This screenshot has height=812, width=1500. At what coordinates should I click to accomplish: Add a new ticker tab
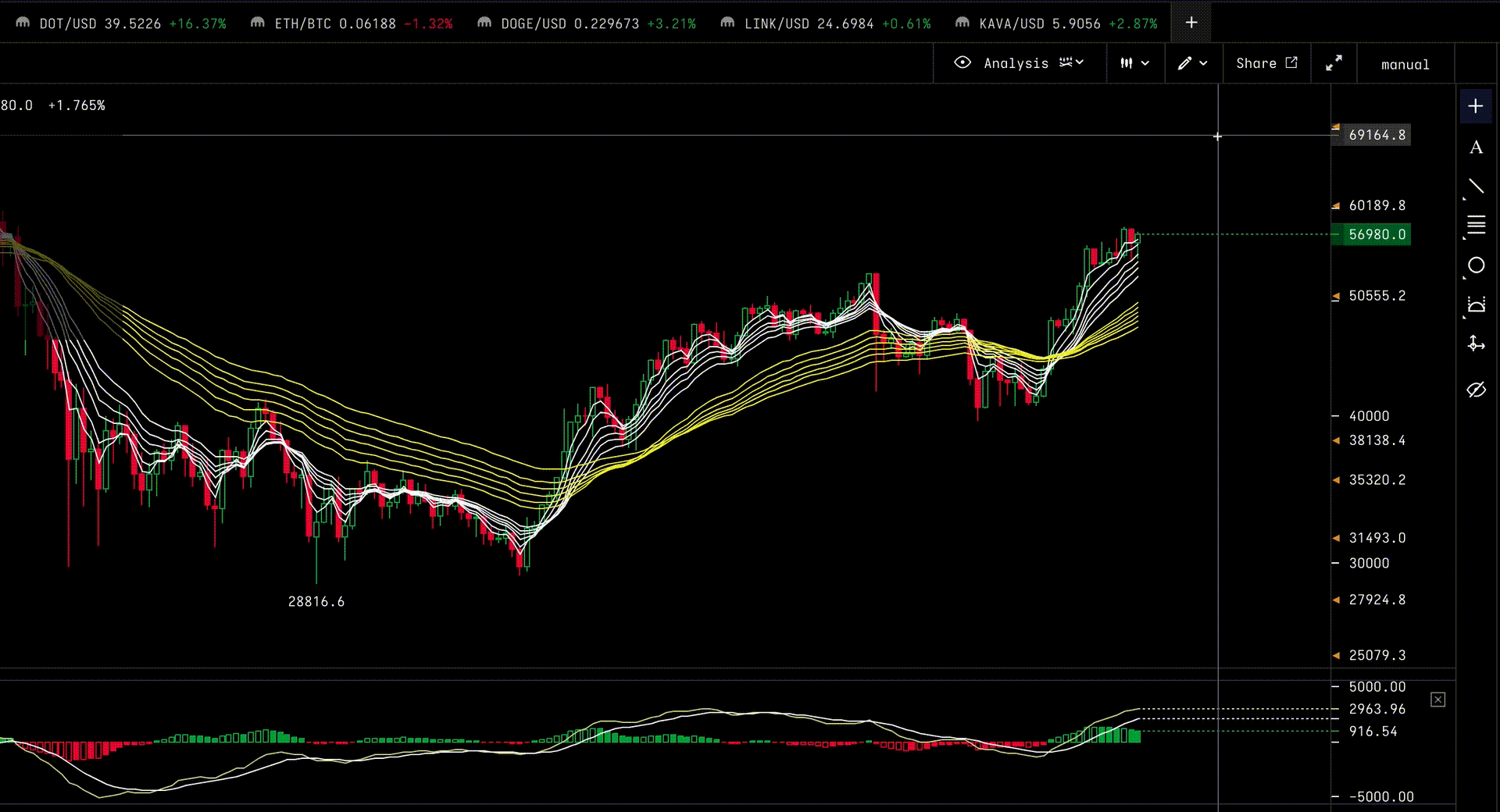coord(1191,23)
